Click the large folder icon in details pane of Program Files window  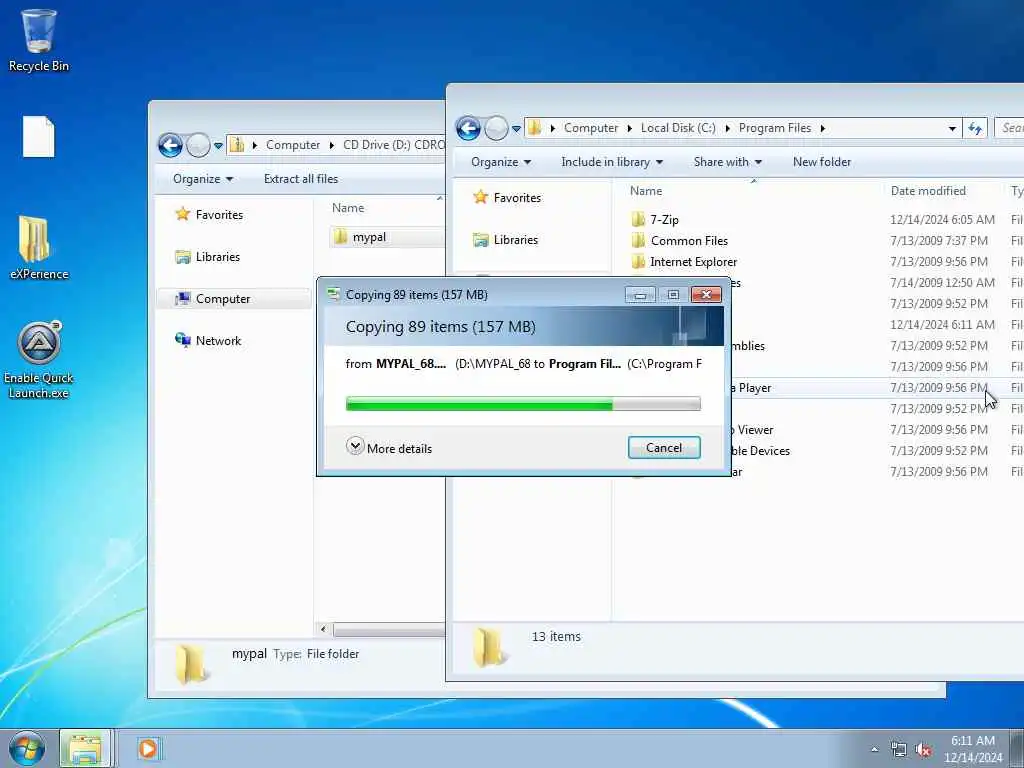point(489,647)
